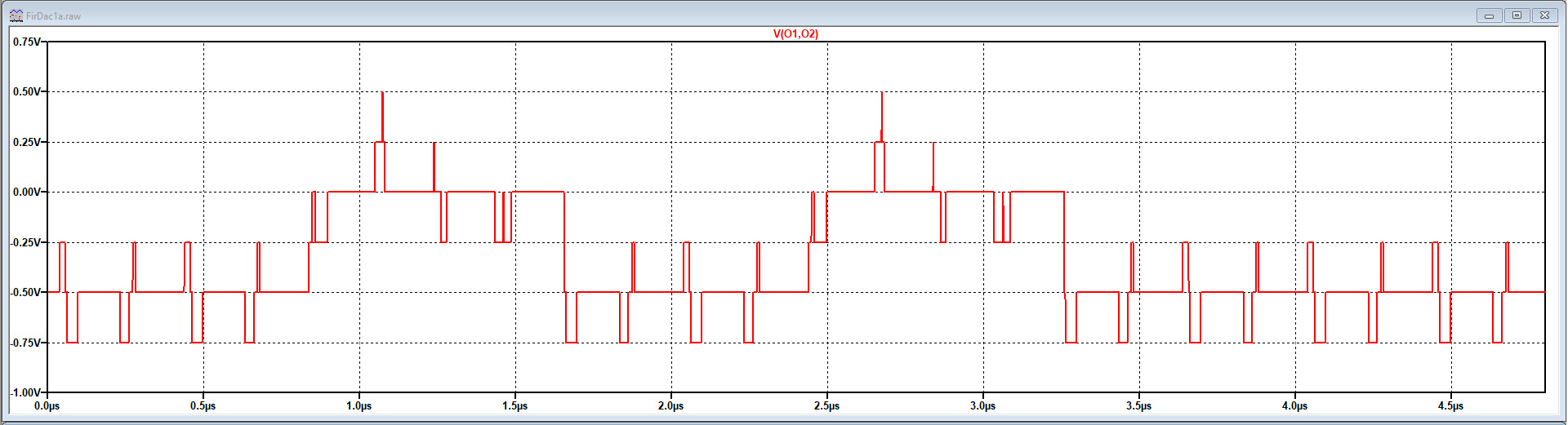Click the -0.25V vertical axis label

click(x=24, y=242)
